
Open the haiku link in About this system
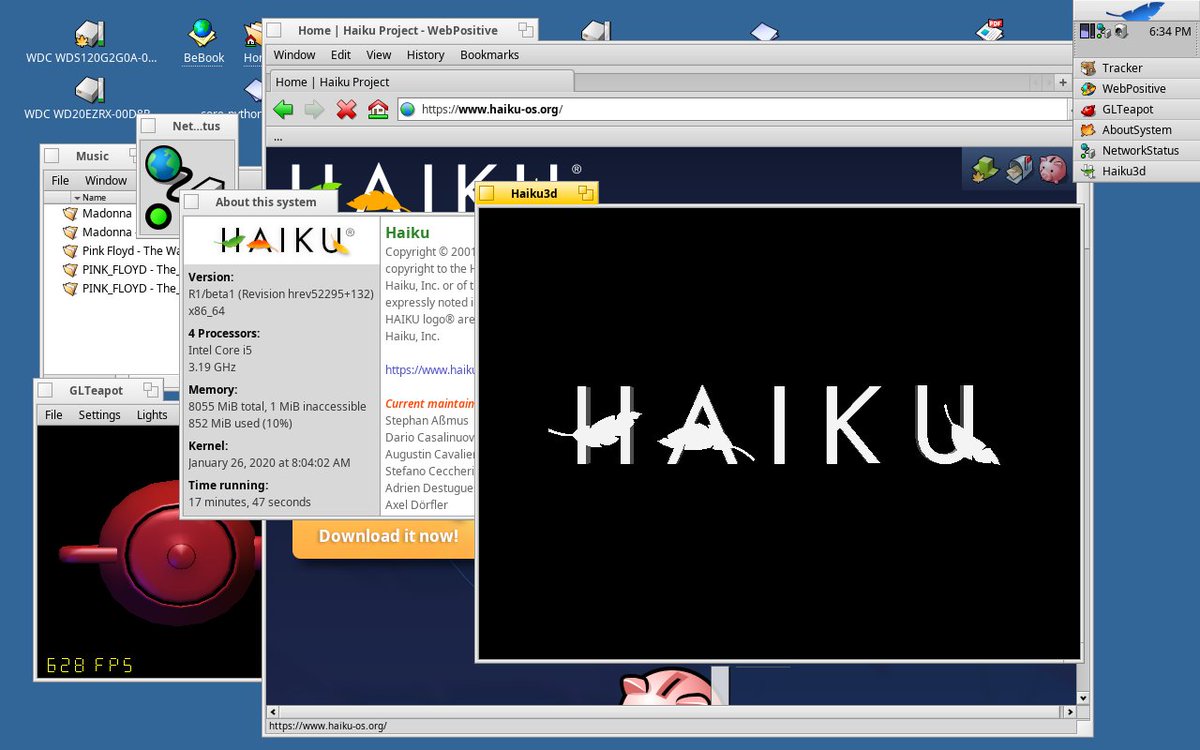point(429,369)
